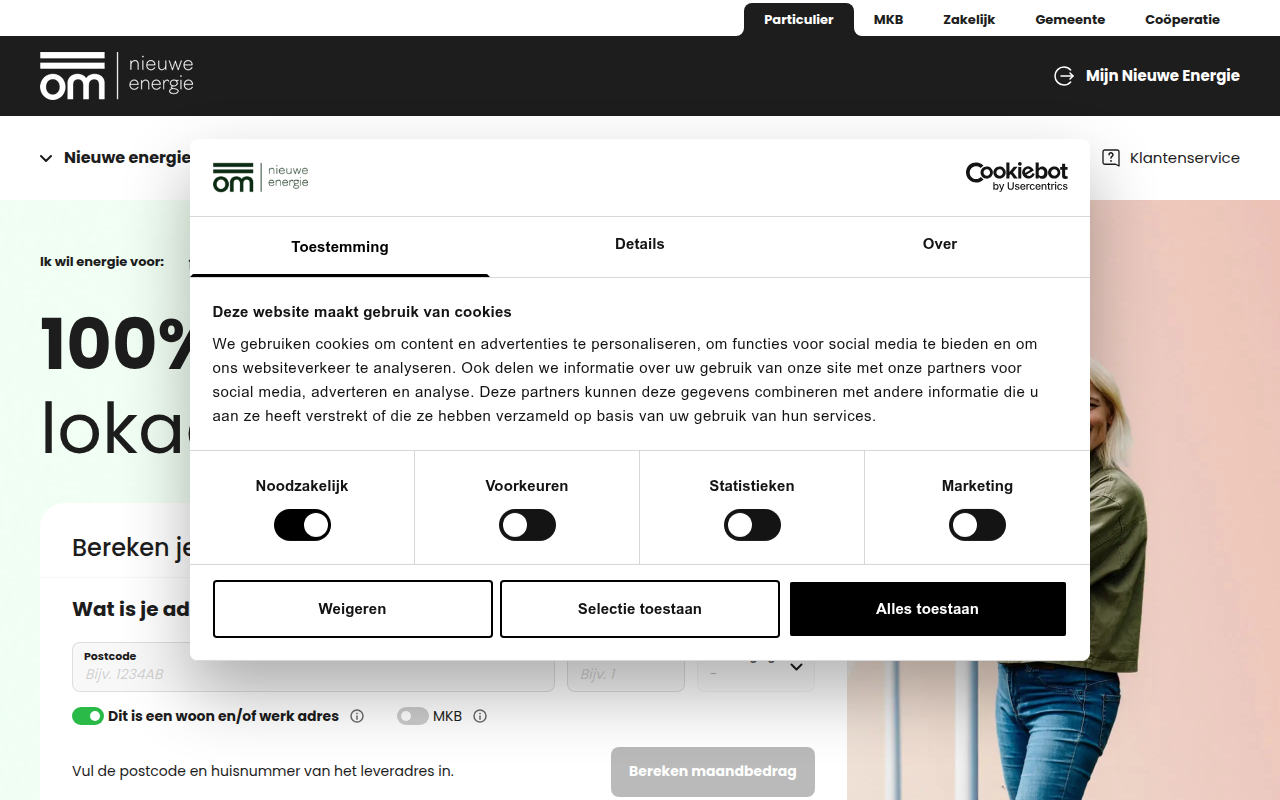
Task: Open the Over tab
Action: tap(940, 244)
